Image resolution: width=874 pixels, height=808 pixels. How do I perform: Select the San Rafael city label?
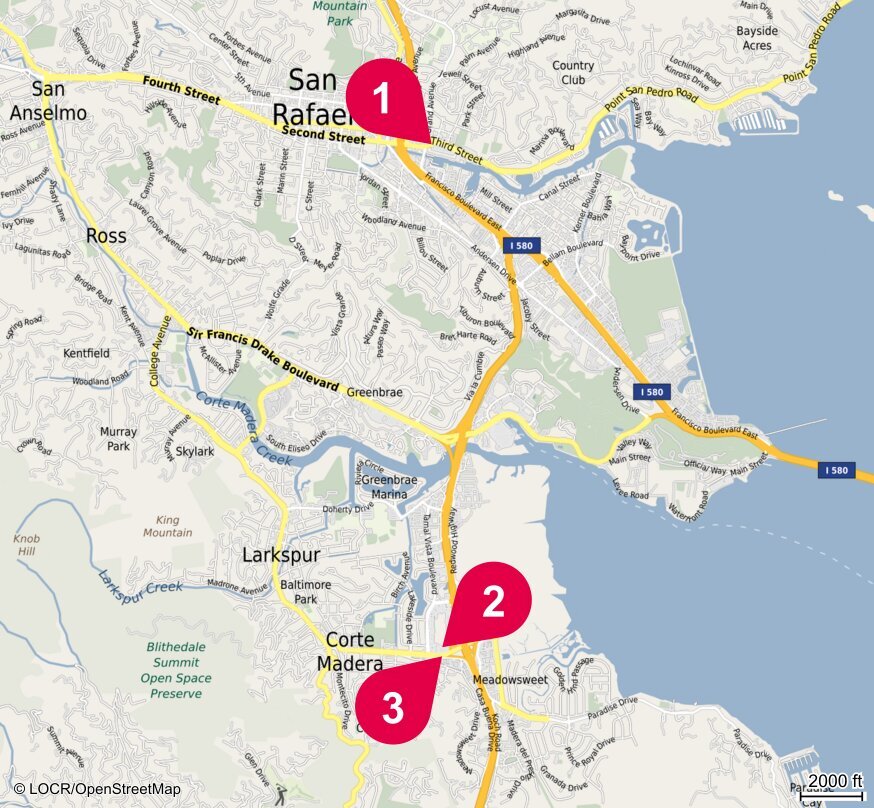pos(312,97)
